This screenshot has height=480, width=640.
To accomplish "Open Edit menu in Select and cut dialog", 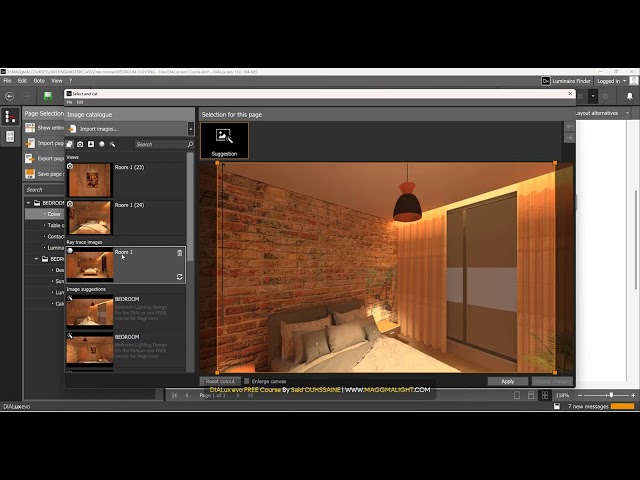I will pos(80,102).
